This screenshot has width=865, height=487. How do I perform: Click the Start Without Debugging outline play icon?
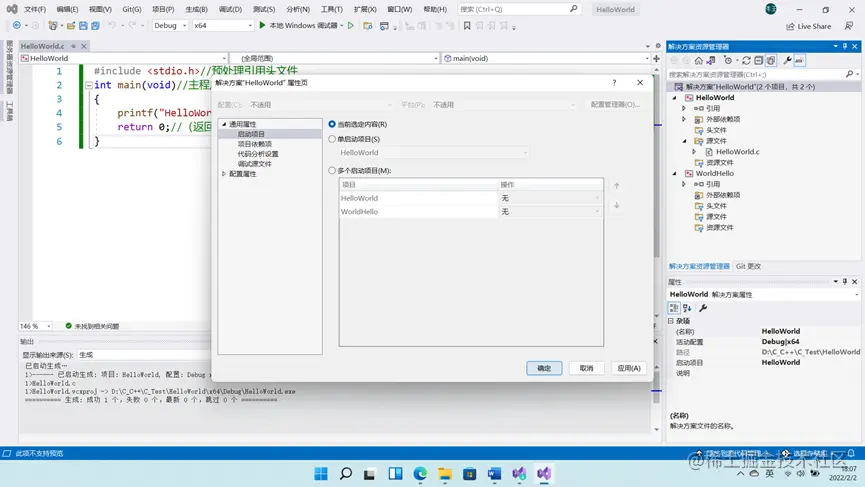tap(350, 25)
